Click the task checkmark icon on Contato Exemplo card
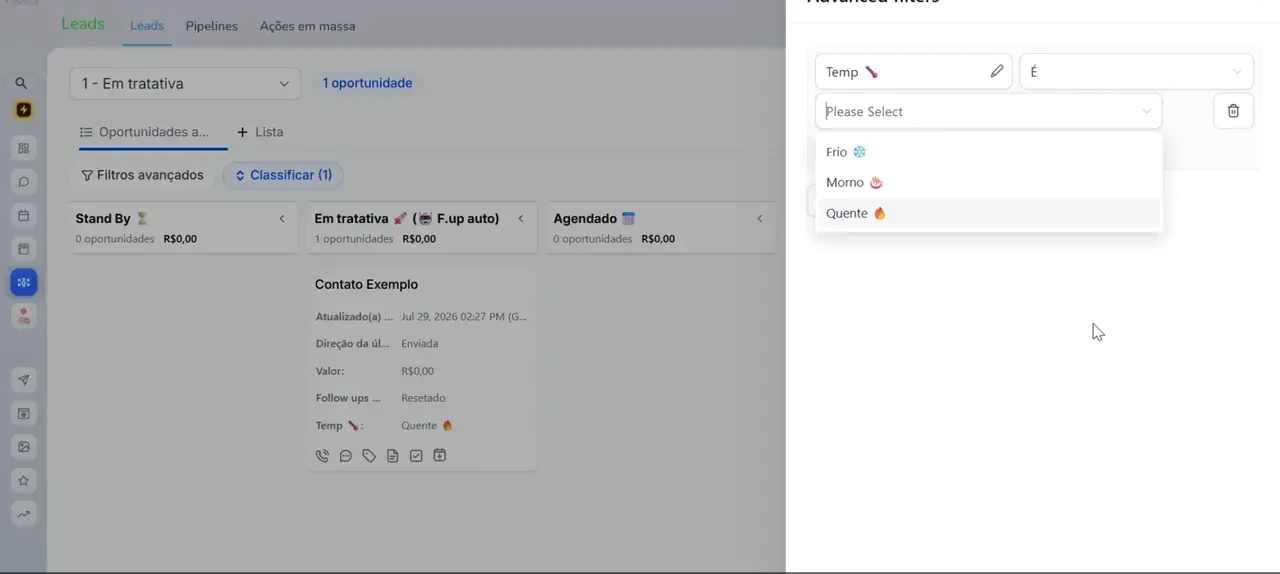 point(416,456)
